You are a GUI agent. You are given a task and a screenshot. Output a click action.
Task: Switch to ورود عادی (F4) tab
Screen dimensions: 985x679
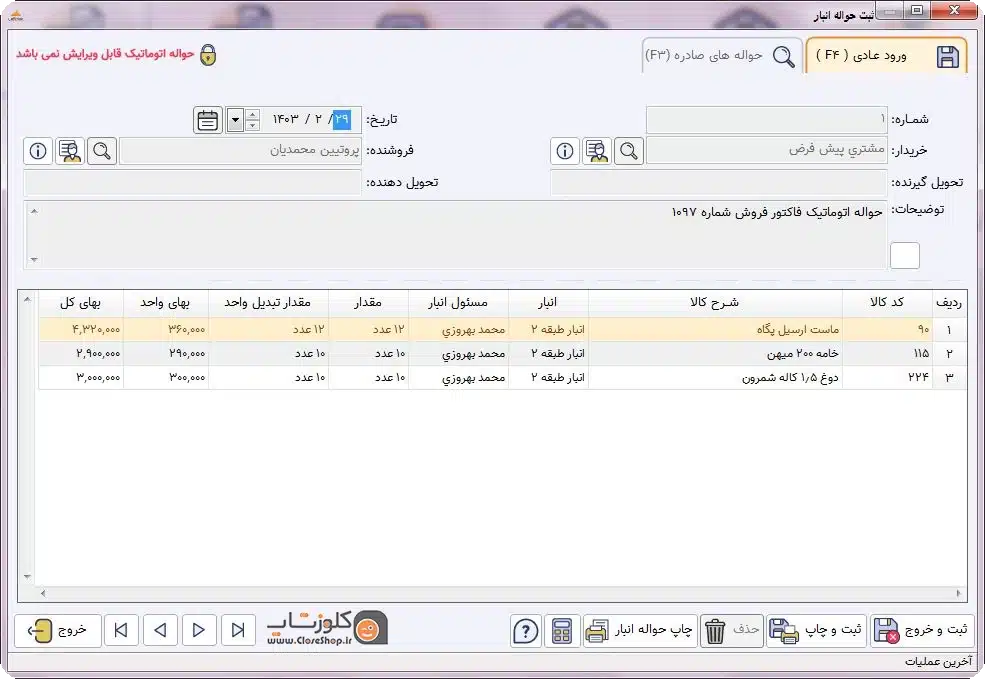pos(886,56)
